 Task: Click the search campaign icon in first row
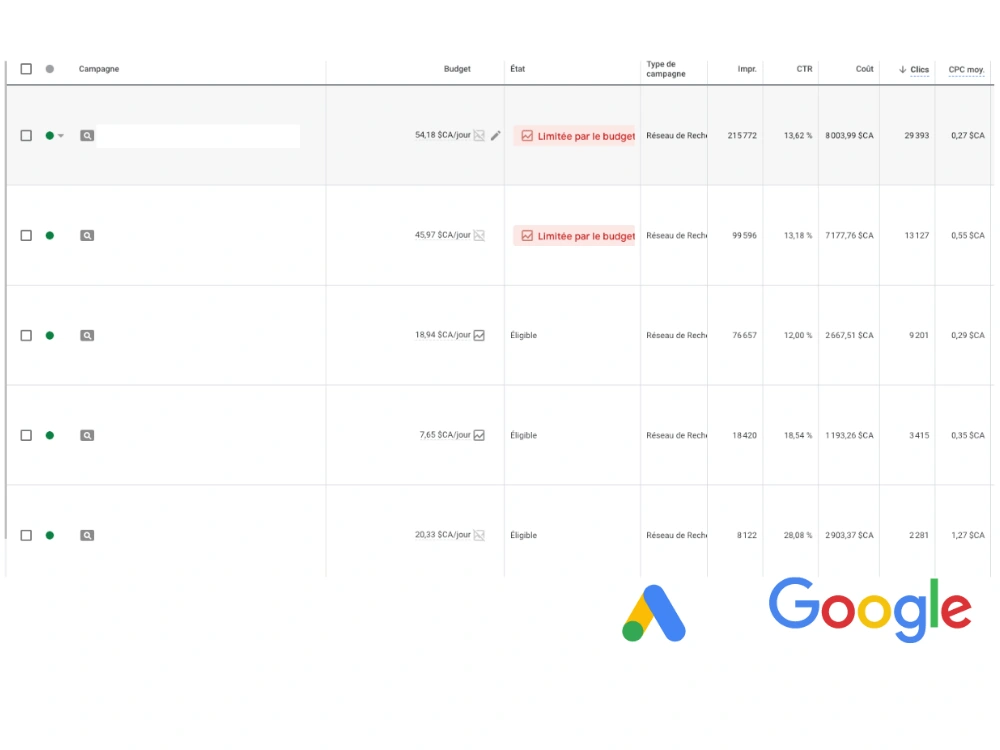pyautogui.click(x=87, y=135)
